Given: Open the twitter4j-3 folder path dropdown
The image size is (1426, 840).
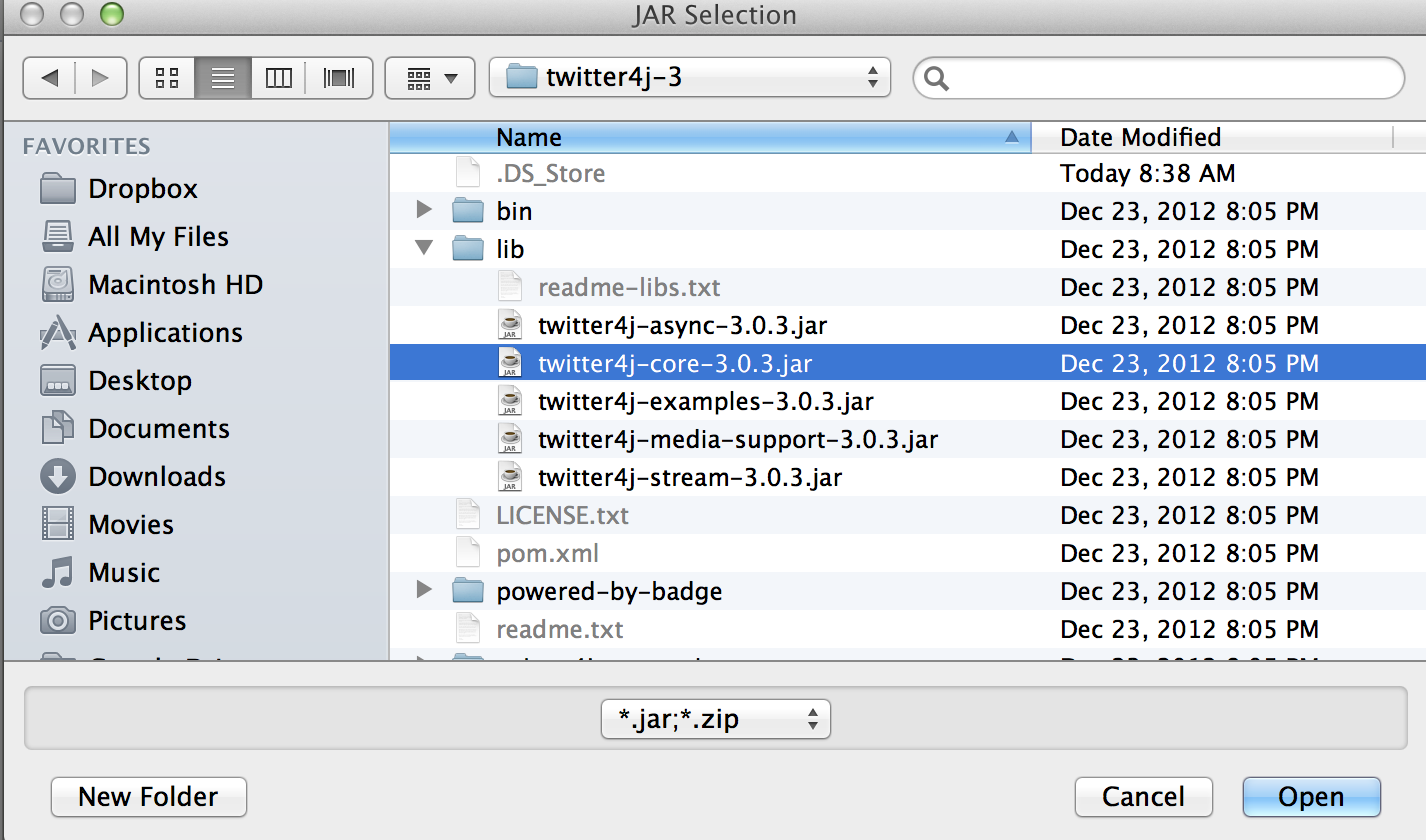Looking at the screenshot, I should point(690,77).
